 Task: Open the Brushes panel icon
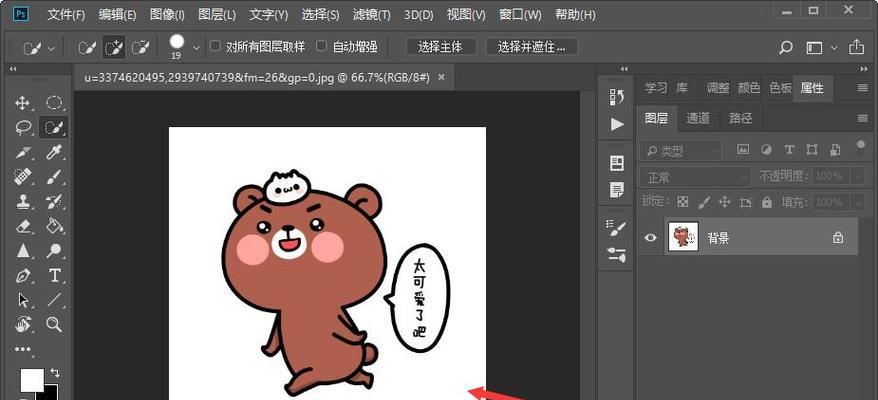(x=617, y=254)
